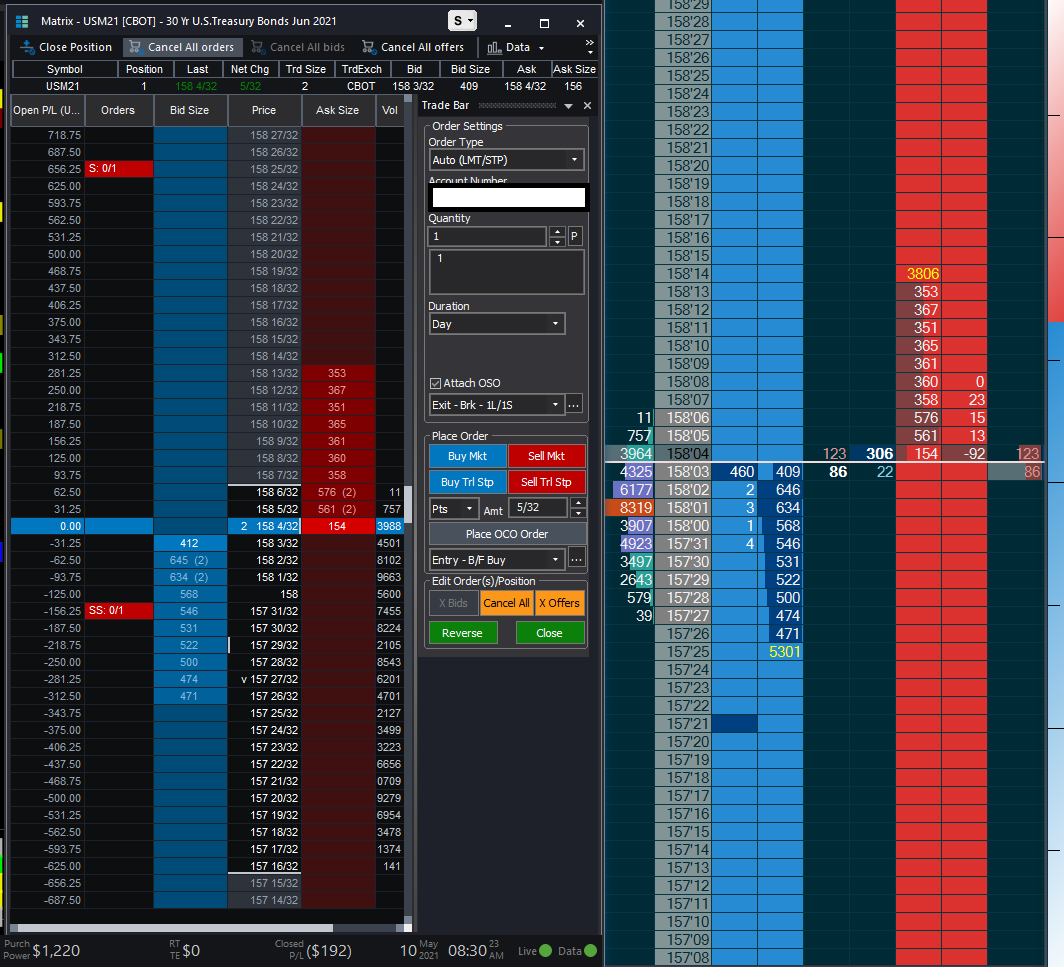
Task: Click the Amt 5/32 input field
Action: 539,508
